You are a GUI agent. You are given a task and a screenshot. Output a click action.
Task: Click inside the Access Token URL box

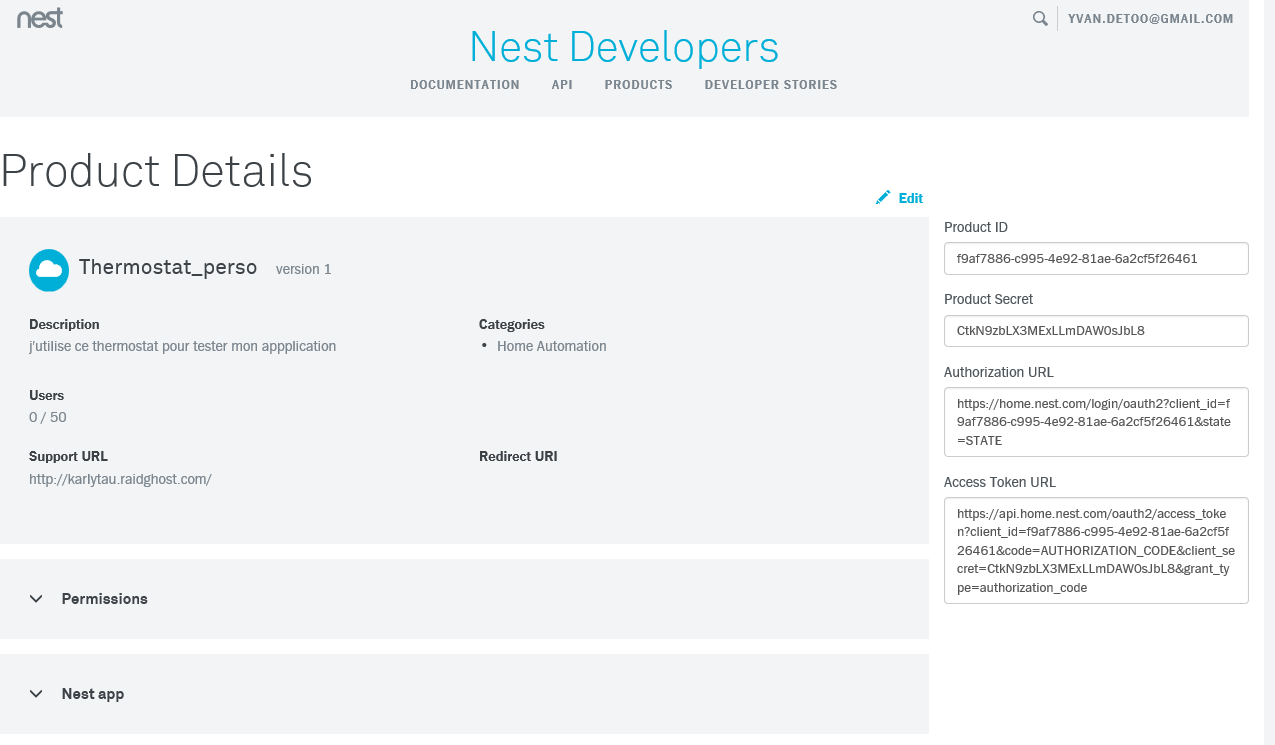[1096, 550]
